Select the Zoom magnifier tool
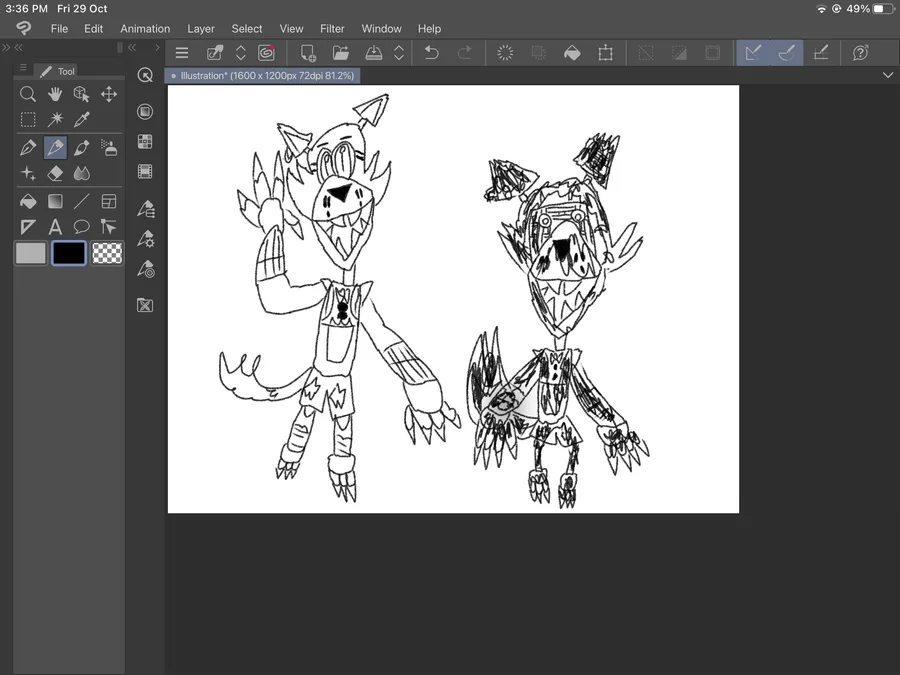This screenshot has height=675, width=900. [28, 94]
